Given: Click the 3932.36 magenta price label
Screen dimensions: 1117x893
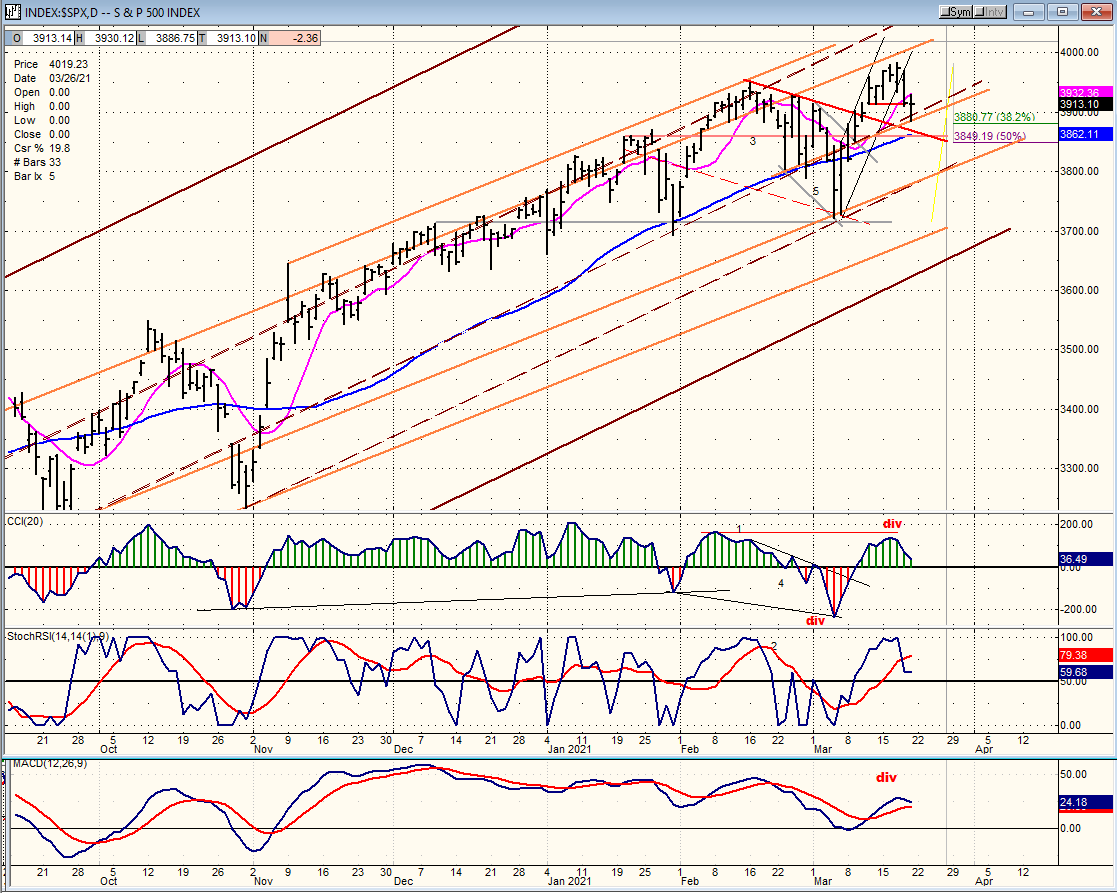Looking at the screenshot, I should [1084, 93].
